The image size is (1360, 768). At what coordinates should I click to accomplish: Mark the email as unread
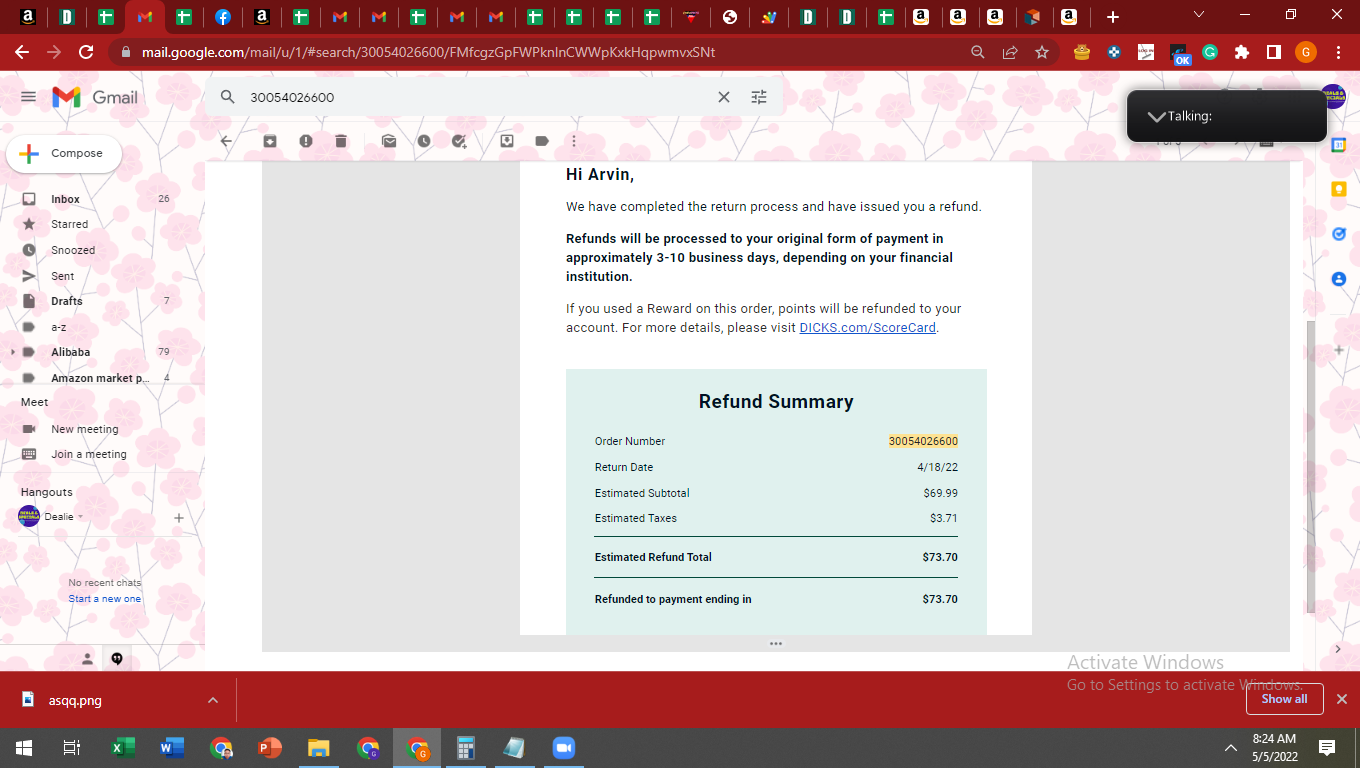point(389,141)
